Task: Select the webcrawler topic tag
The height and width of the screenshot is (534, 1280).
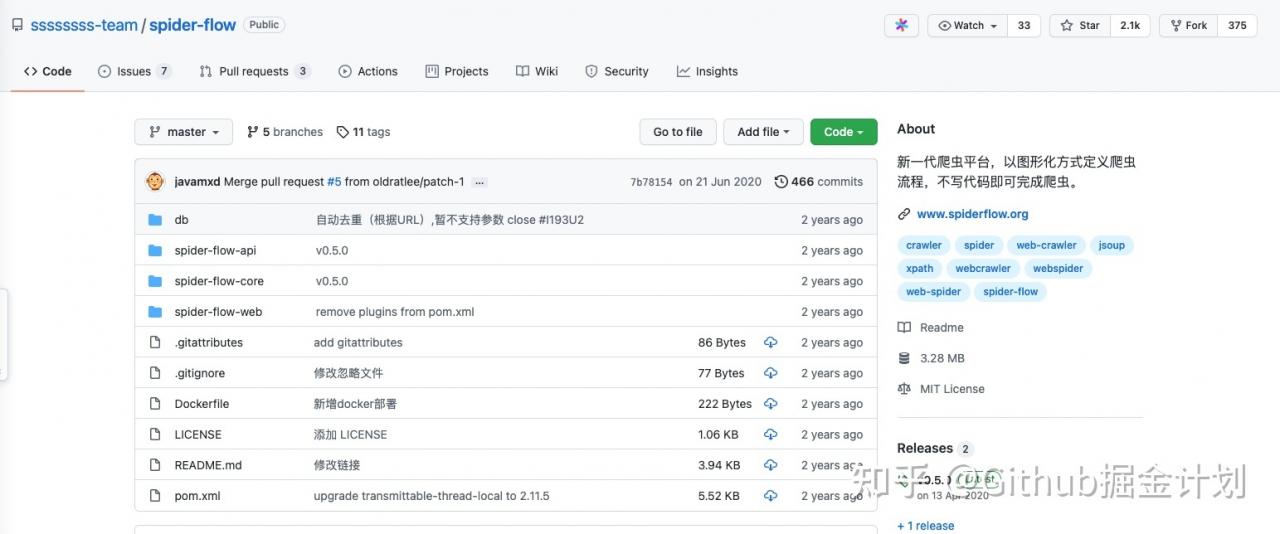Action: 983,268
